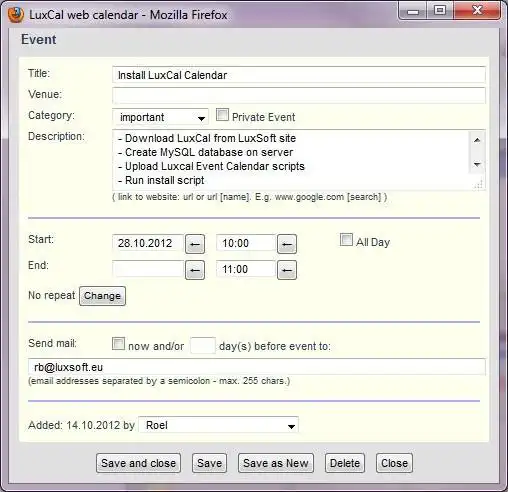Grab the description textarea resize handle
Image resolution: width=508 pixels, height=492 pixels.
pyautogui.click(x=478, y=185)
